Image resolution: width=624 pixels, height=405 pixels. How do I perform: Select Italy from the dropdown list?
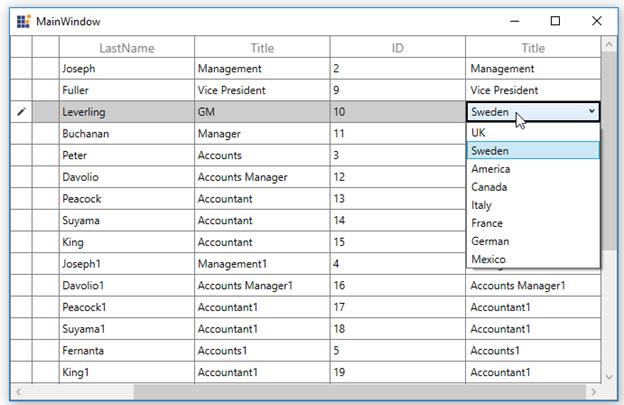pos(533,205)
